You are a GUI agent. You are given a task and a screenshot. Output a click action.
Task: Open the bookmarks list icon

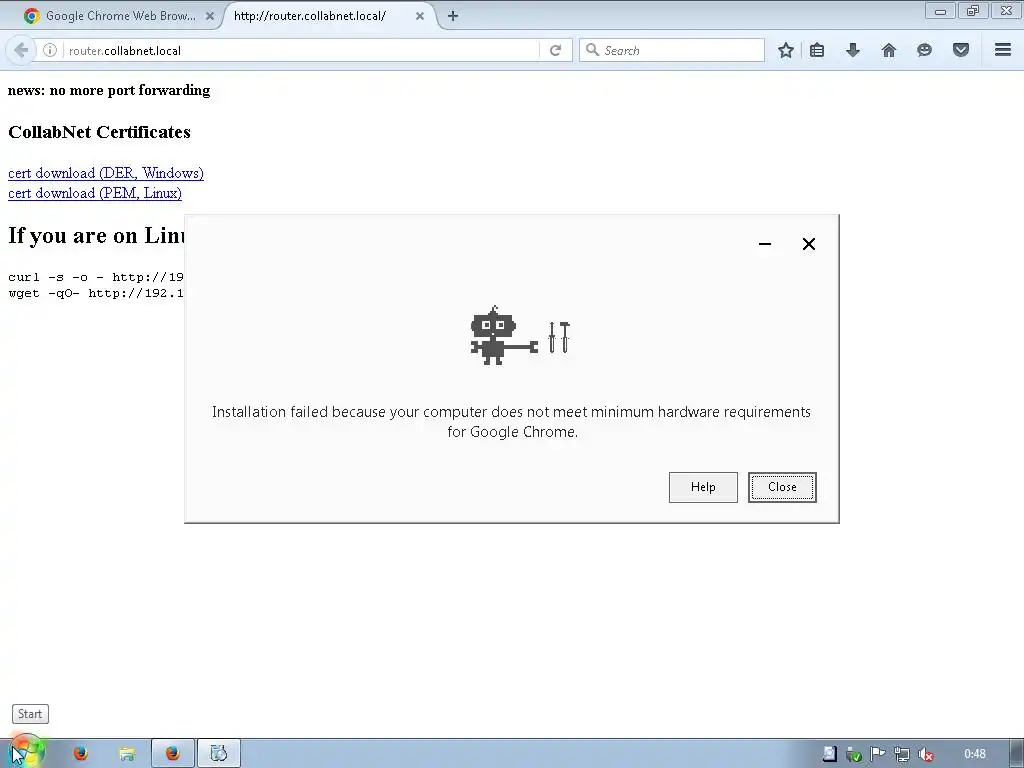click(x=817, y=50)
